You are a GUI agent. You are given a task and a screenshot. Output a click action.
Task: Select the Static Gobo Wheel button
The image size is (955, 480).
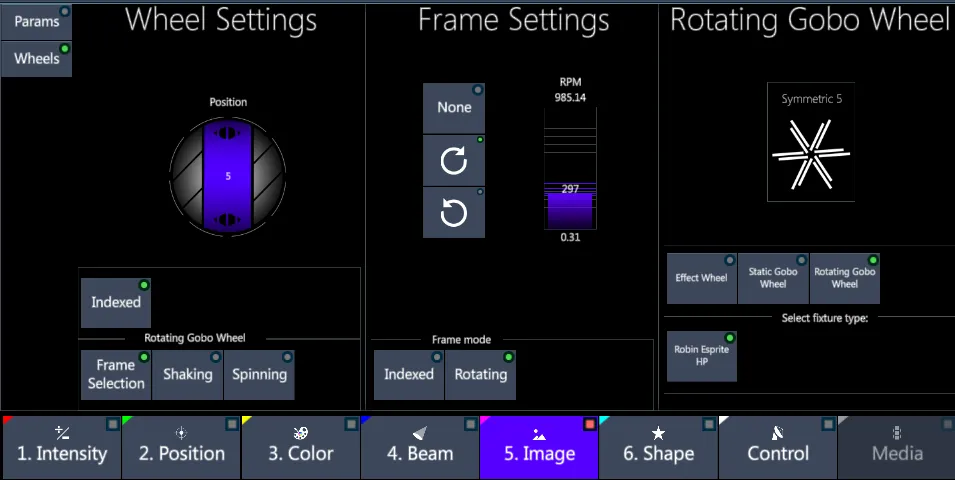point(773,278)
